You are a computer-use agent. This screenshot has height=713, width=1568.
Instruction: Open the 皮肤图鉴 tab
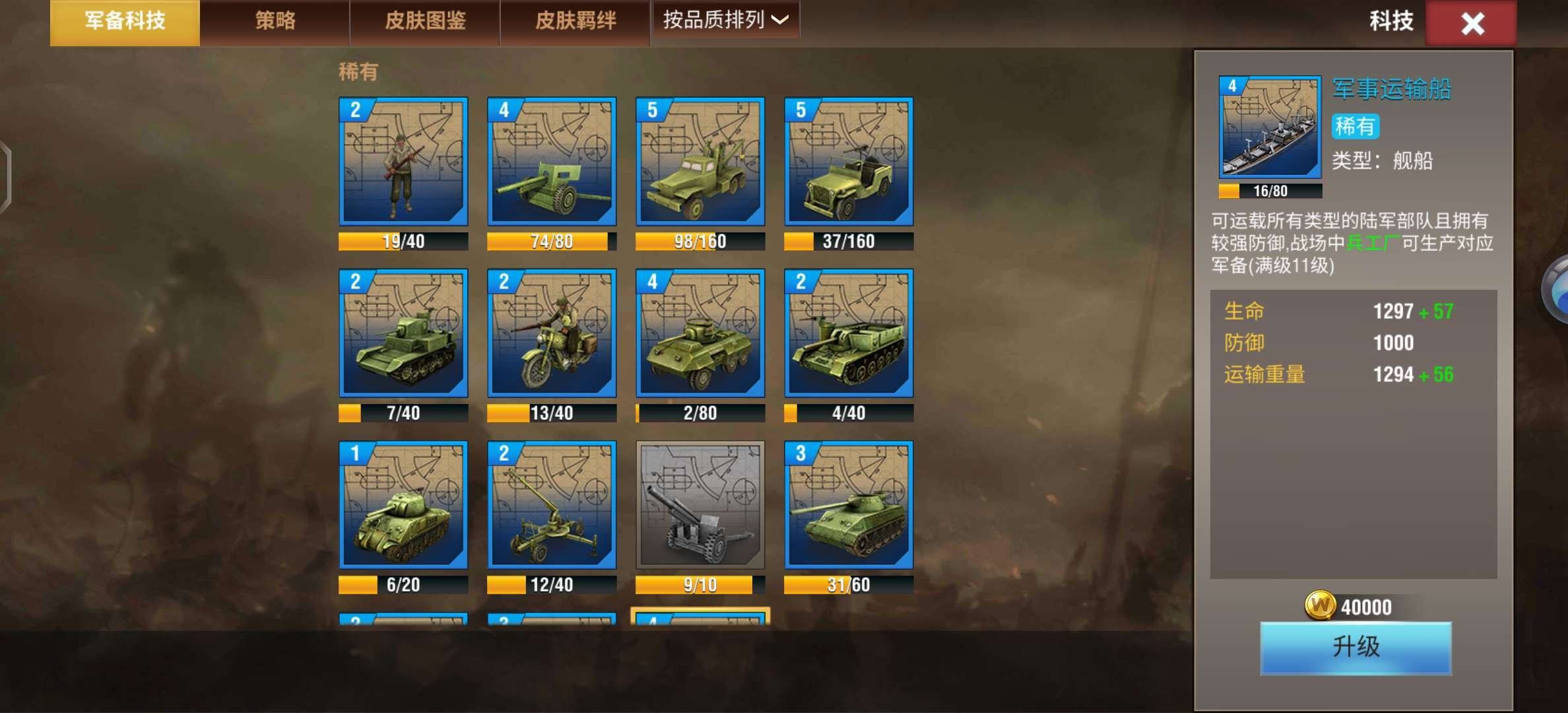tap(425, 22)
